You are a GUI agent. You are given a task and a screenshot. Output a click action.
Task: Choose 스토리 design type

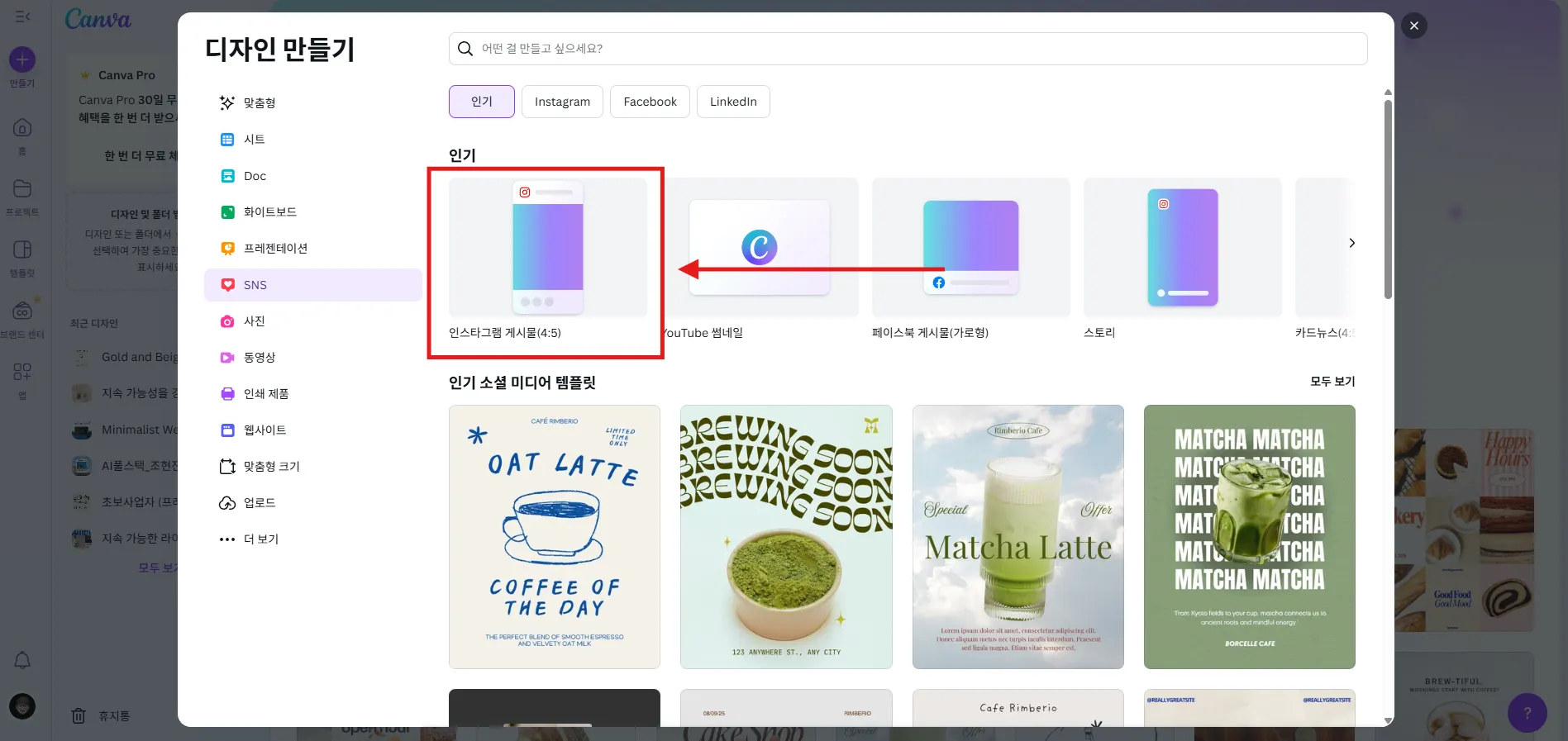click(x=1183, y=259)
